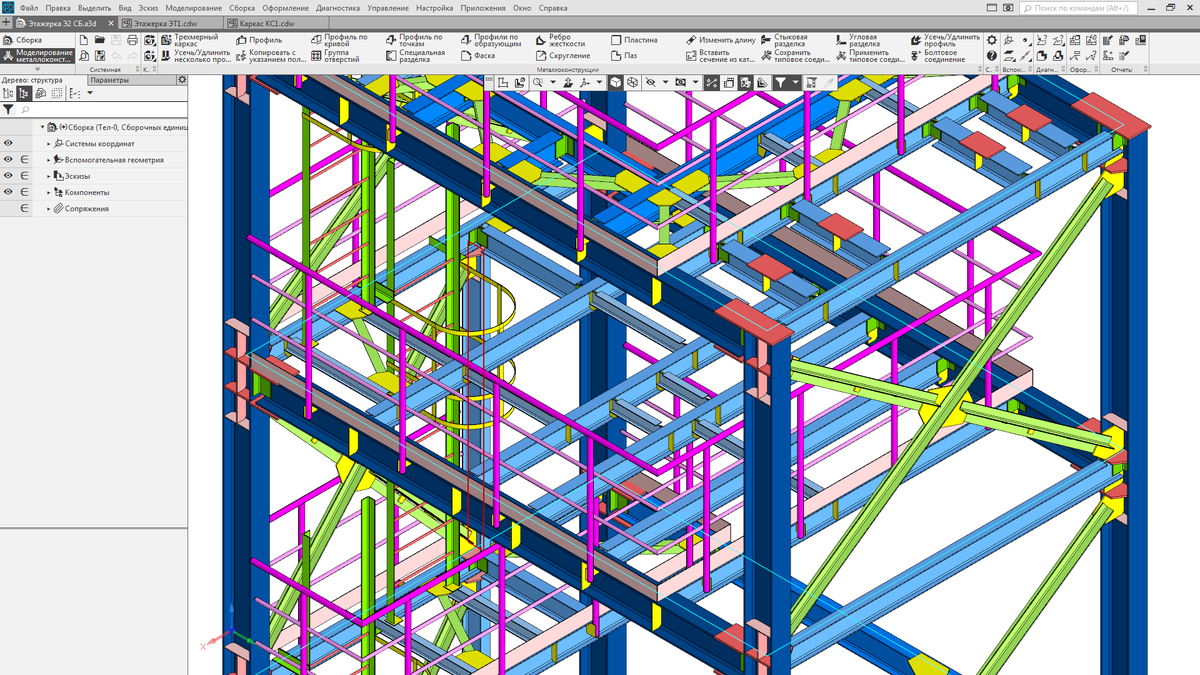Activate Изменить длину command
1200x675 pixels.
pos(720,40)
